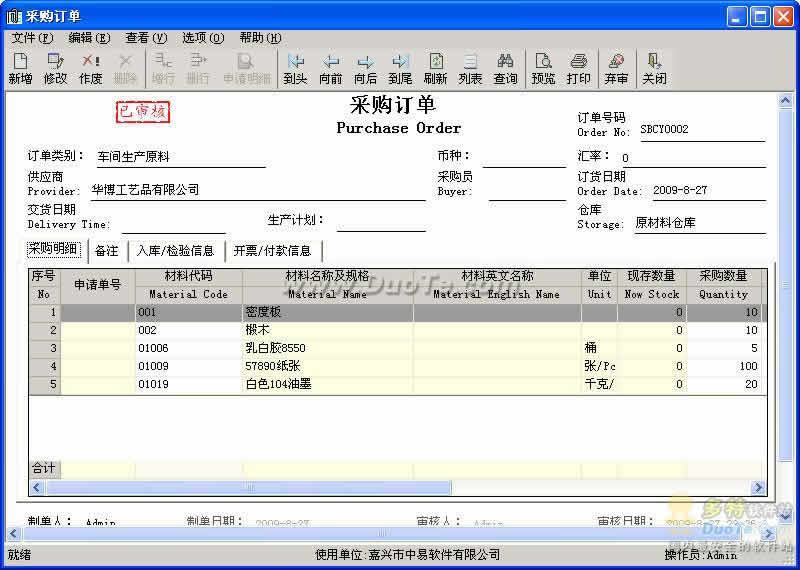Image resolution: width=800 pixels, height=570 pixels.
Task: Click the unit cell 桶 in row 3
Action: pos(599,348)
